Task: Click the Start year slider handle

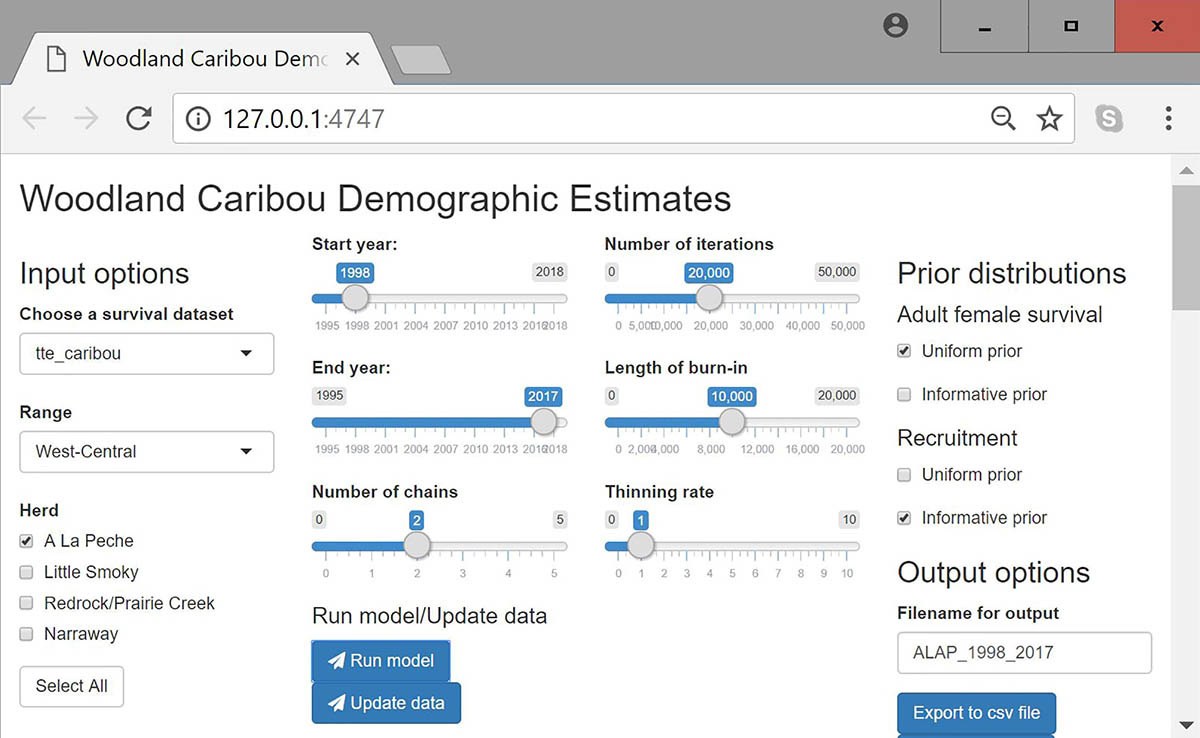Action: (355, 298)
